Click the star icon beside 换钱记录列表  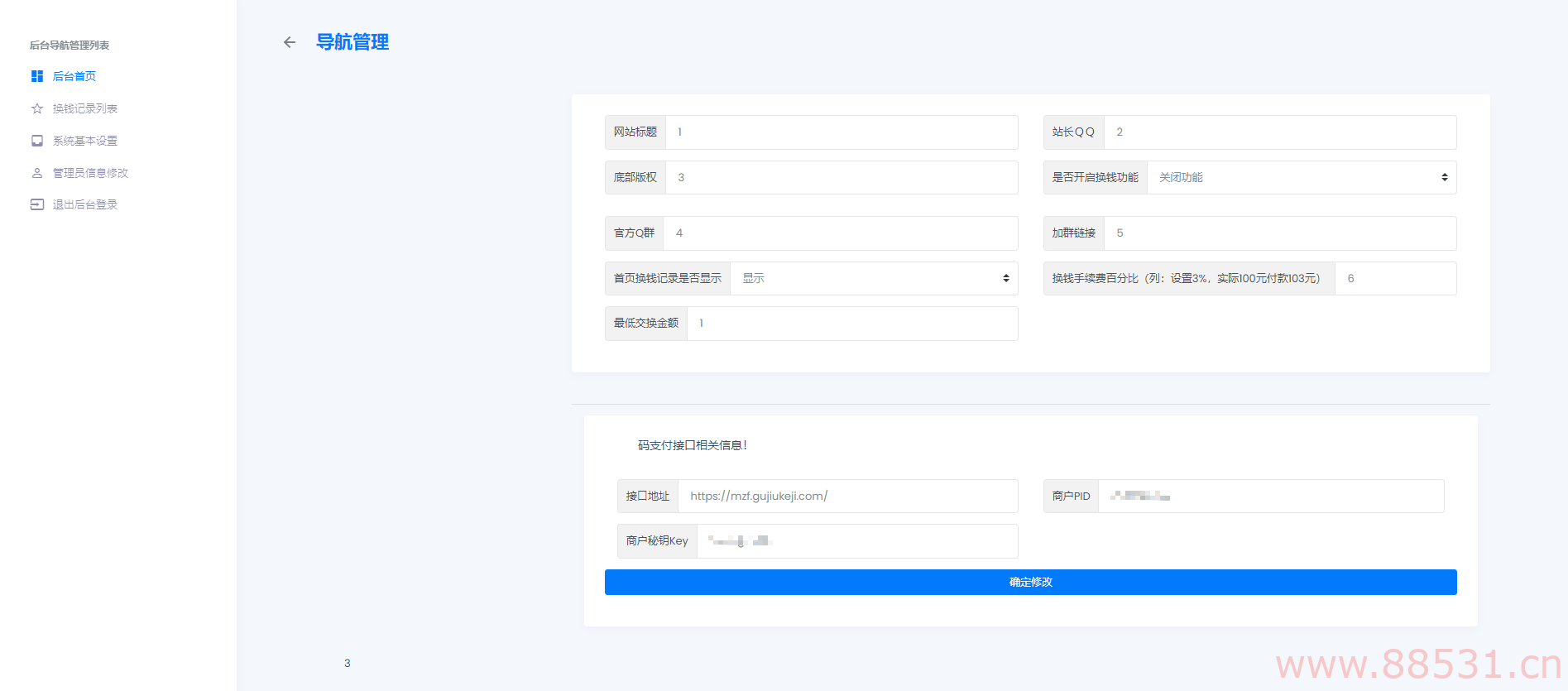[x=37, y=108]
